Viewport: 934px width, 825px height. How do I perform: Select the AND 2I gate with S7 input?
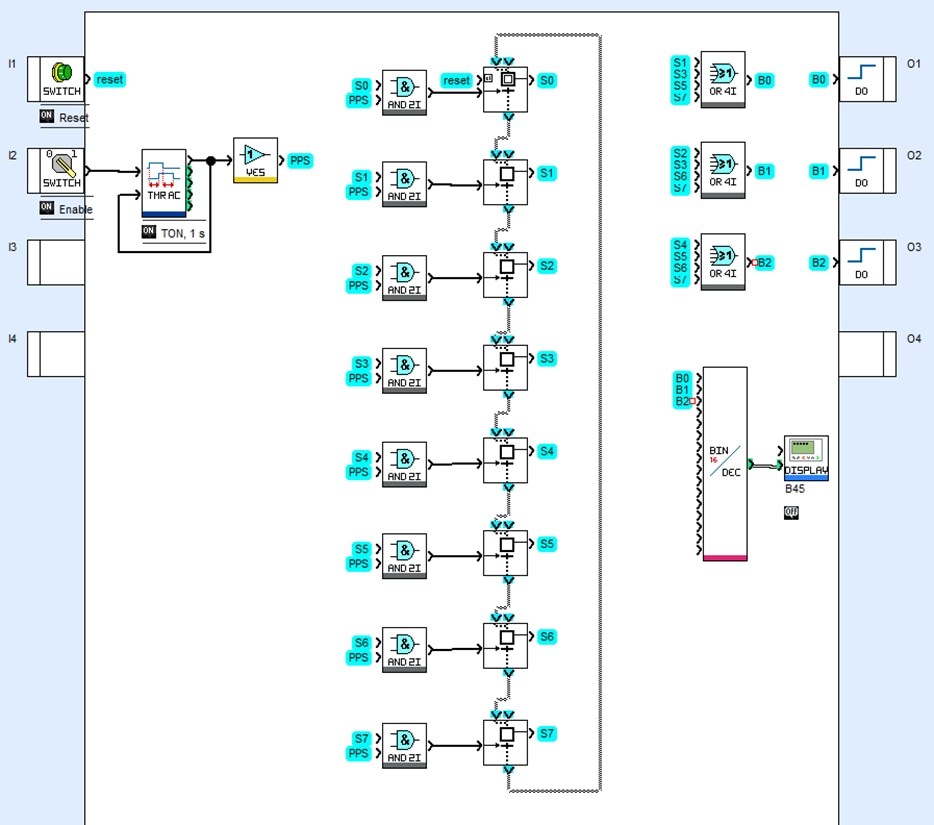tap(404, 745)
